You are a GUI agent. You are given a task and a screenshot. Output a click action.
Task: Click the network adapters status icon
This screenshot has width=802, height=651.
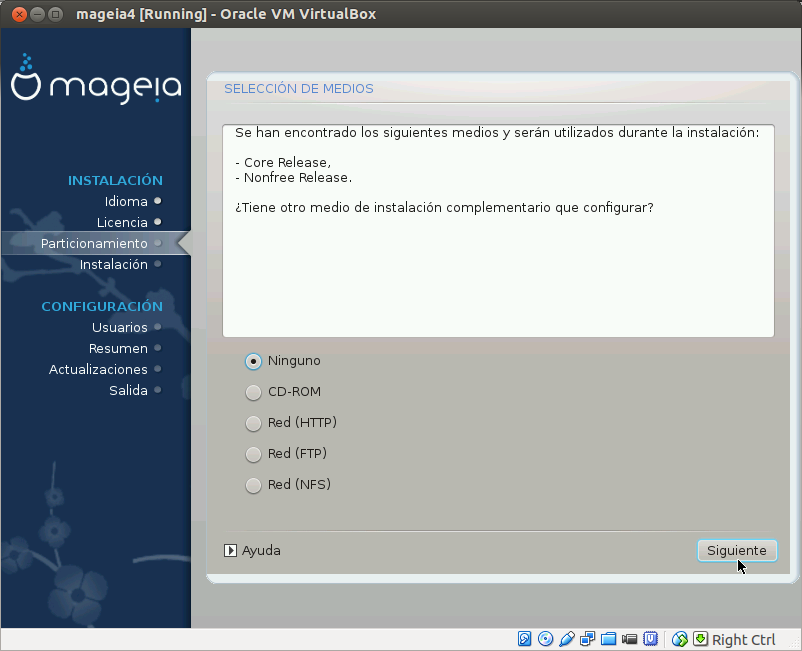pos(588,639)
